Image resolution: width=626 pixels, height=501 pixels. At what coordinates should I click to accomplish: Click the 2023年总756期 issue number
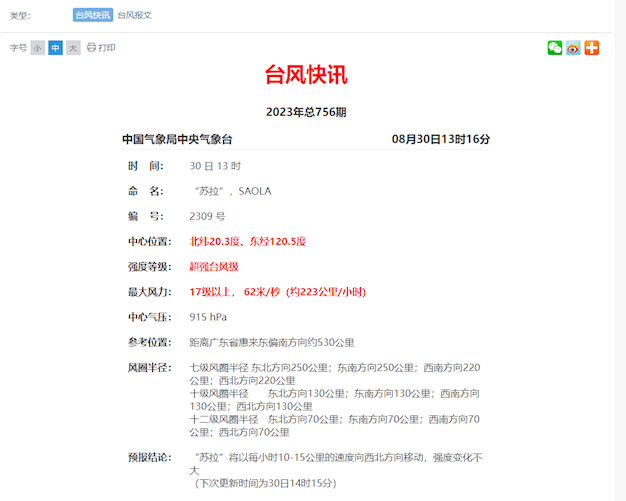click(306, 112)
